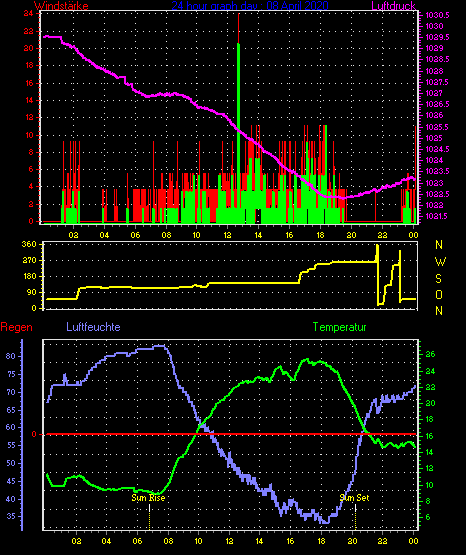
Task: Click pressure axis value 1021.5
Action: pos(436,216)
